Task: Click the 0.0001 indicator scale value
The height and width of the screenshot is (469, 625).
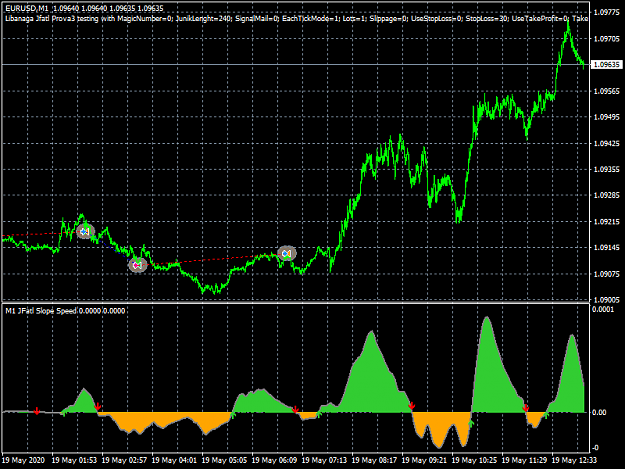Action: [603, 310]
